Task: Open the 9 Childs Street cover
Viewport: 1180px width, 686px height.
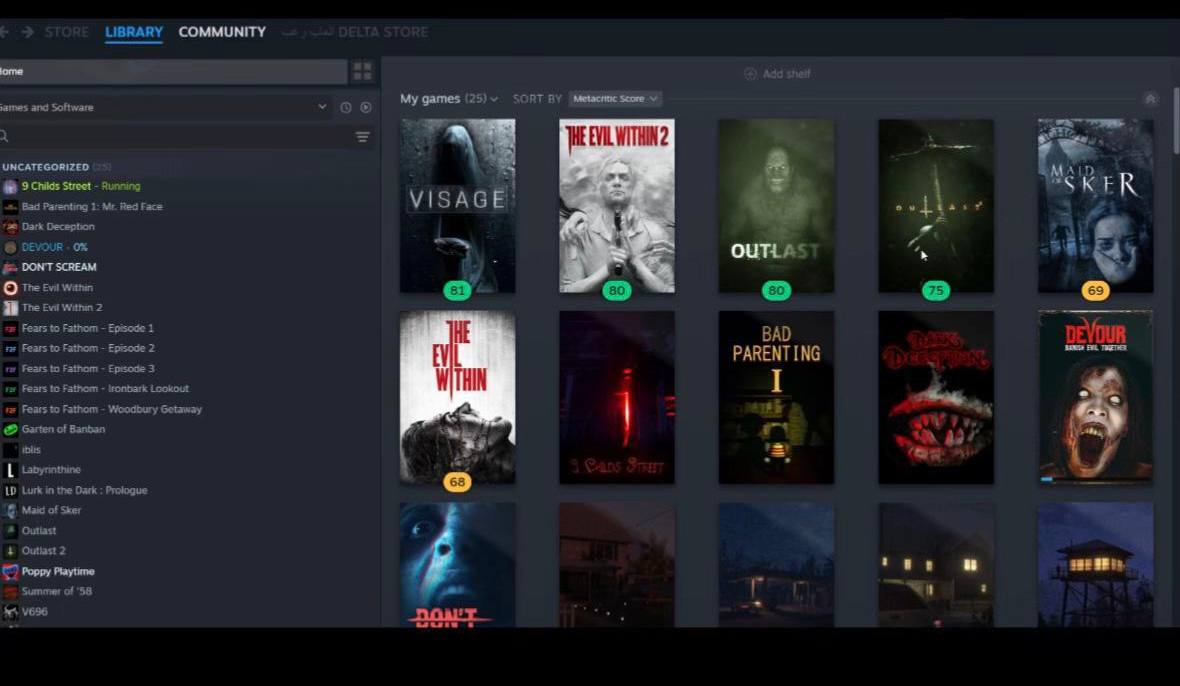Action: [x=617, y=397]
